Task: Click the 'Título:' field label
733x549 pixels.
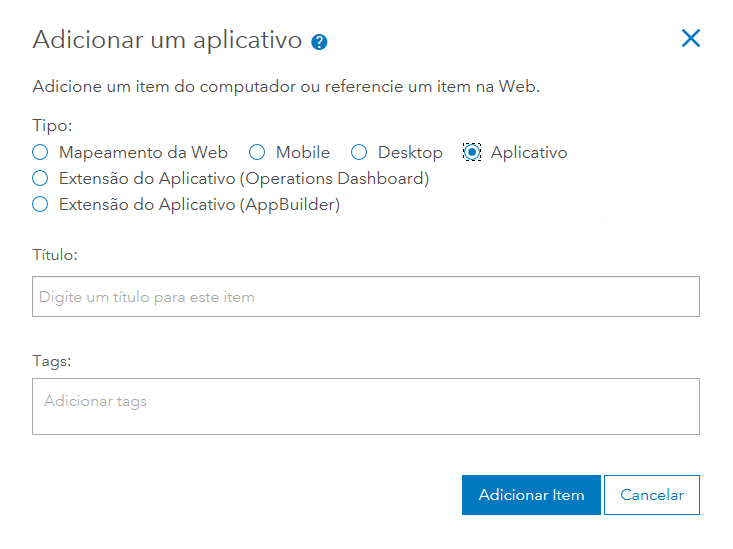Action: click(55, 255)
